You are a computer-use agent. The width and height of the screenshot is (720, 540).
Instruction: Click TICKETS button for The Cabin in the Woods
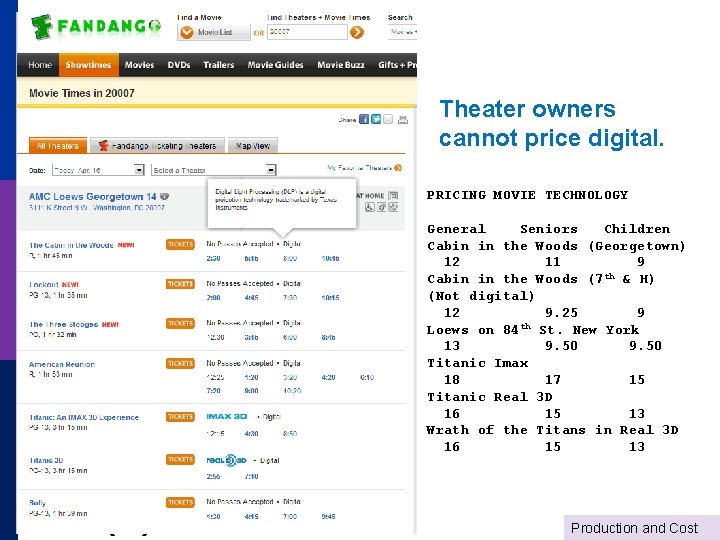coord(180,244)
